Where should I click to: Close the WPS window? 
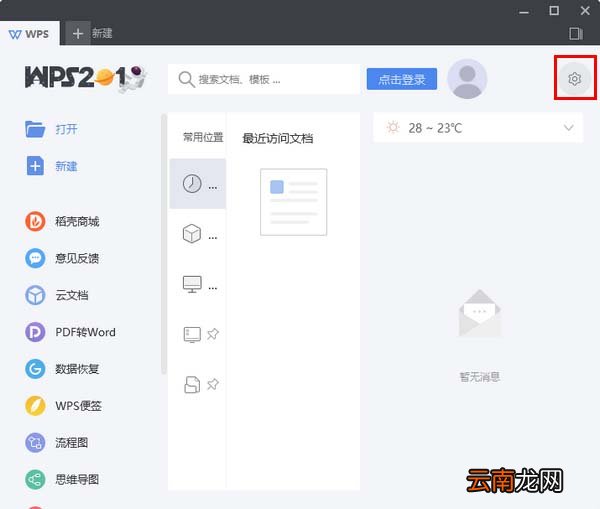[585, 10]
